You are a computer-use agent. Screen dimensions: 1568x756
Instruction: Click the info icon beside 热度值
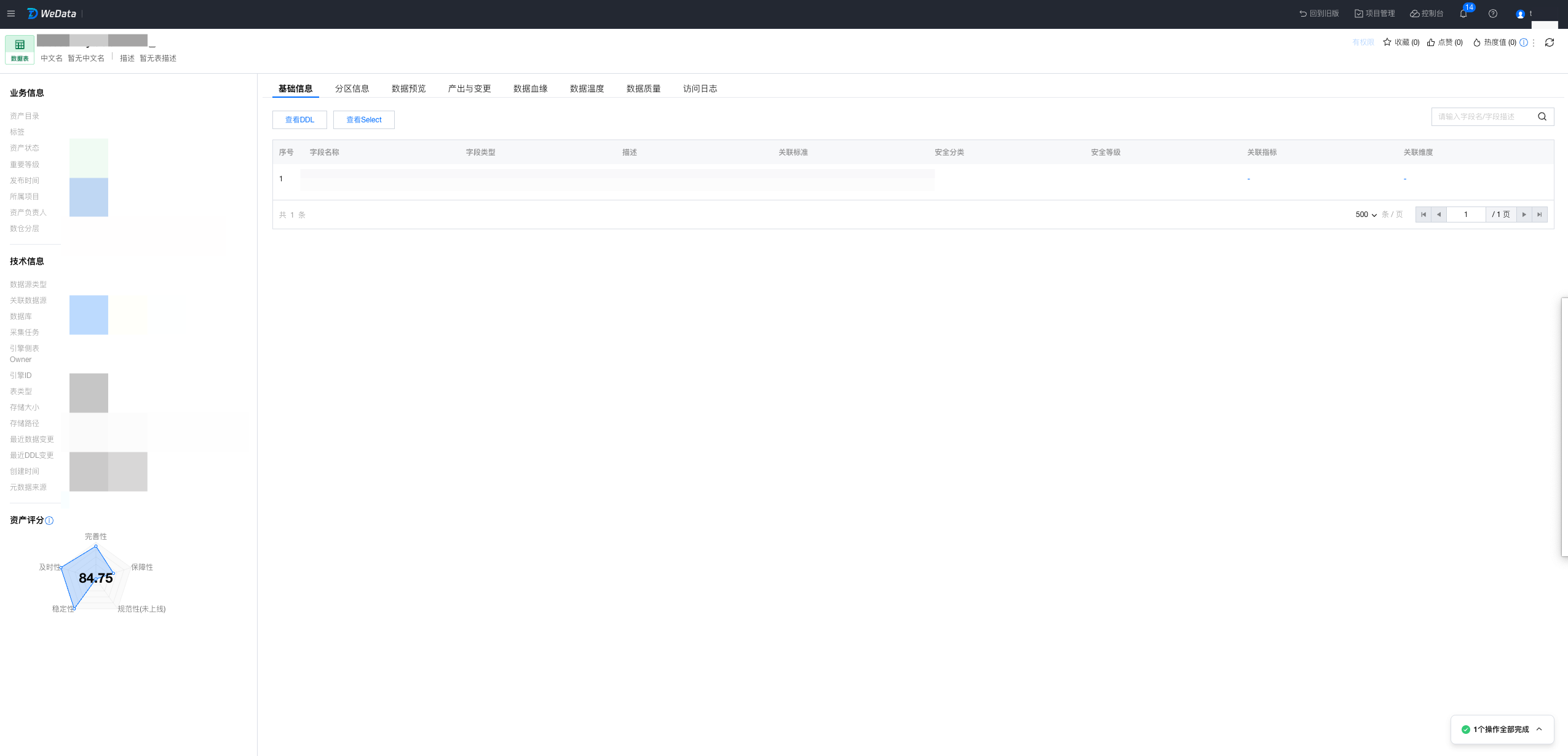pyautogui.click(x=1524, y=42)
